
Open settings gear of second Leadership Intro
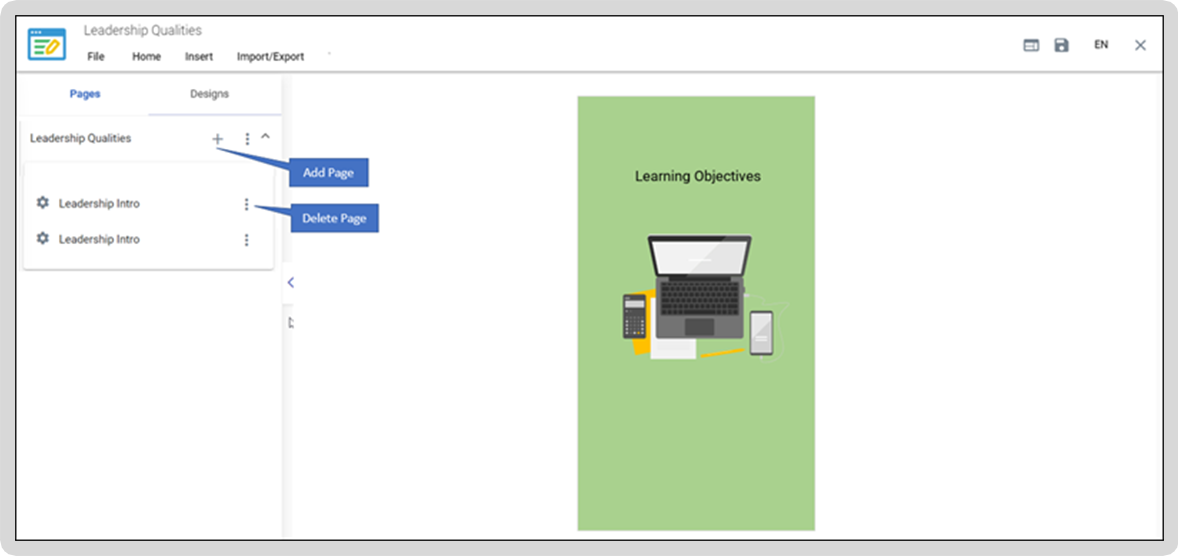[x=43, y=238]
